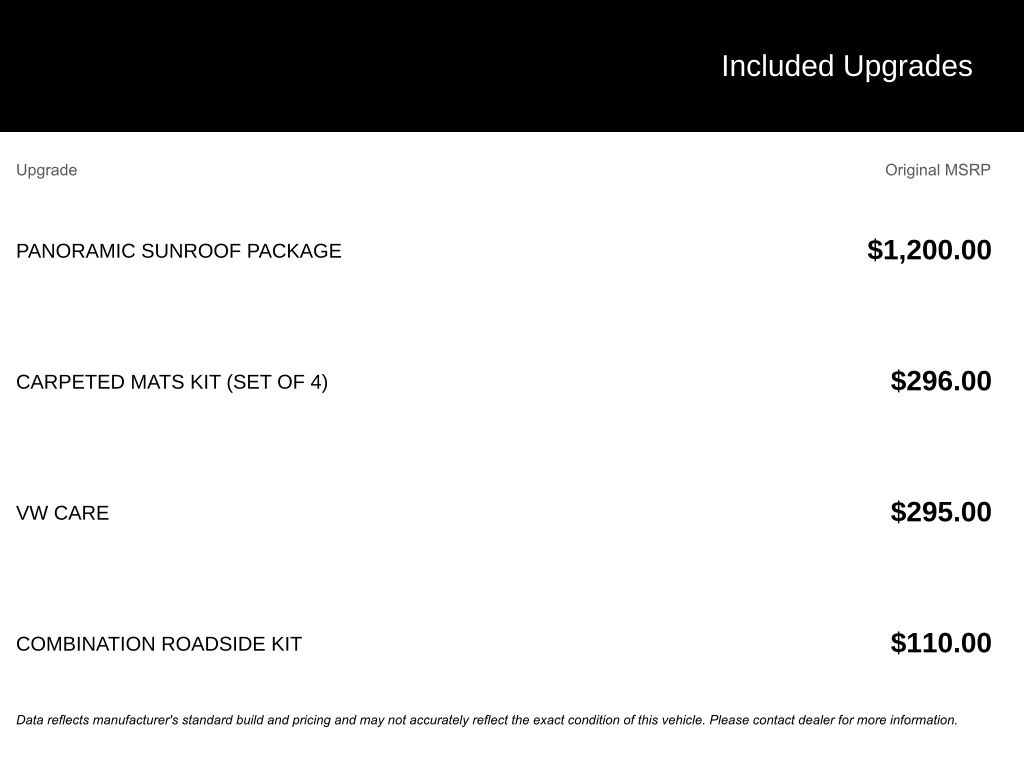Click the word SUNROOF in first row
1024x768 pixels.
(191, 251)
